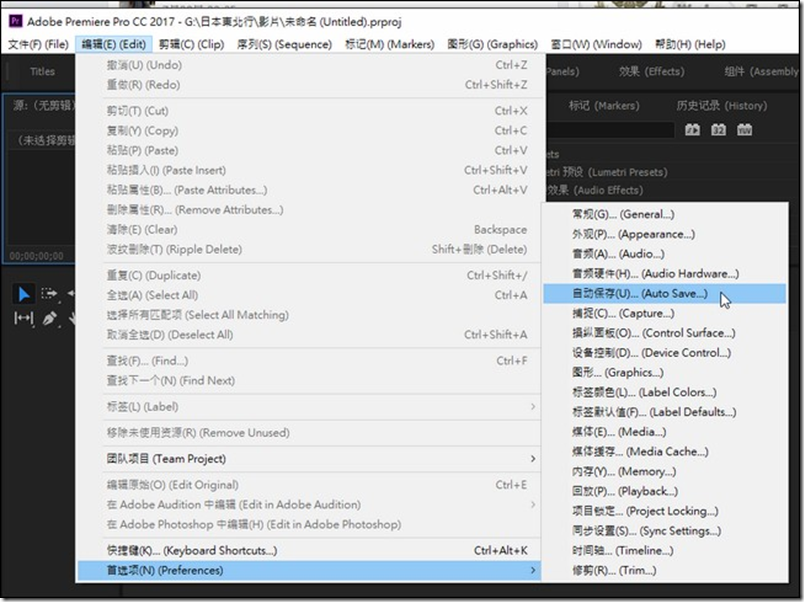Open the Graphics menu
Viewport: 804px width, 602px height.
492,45
